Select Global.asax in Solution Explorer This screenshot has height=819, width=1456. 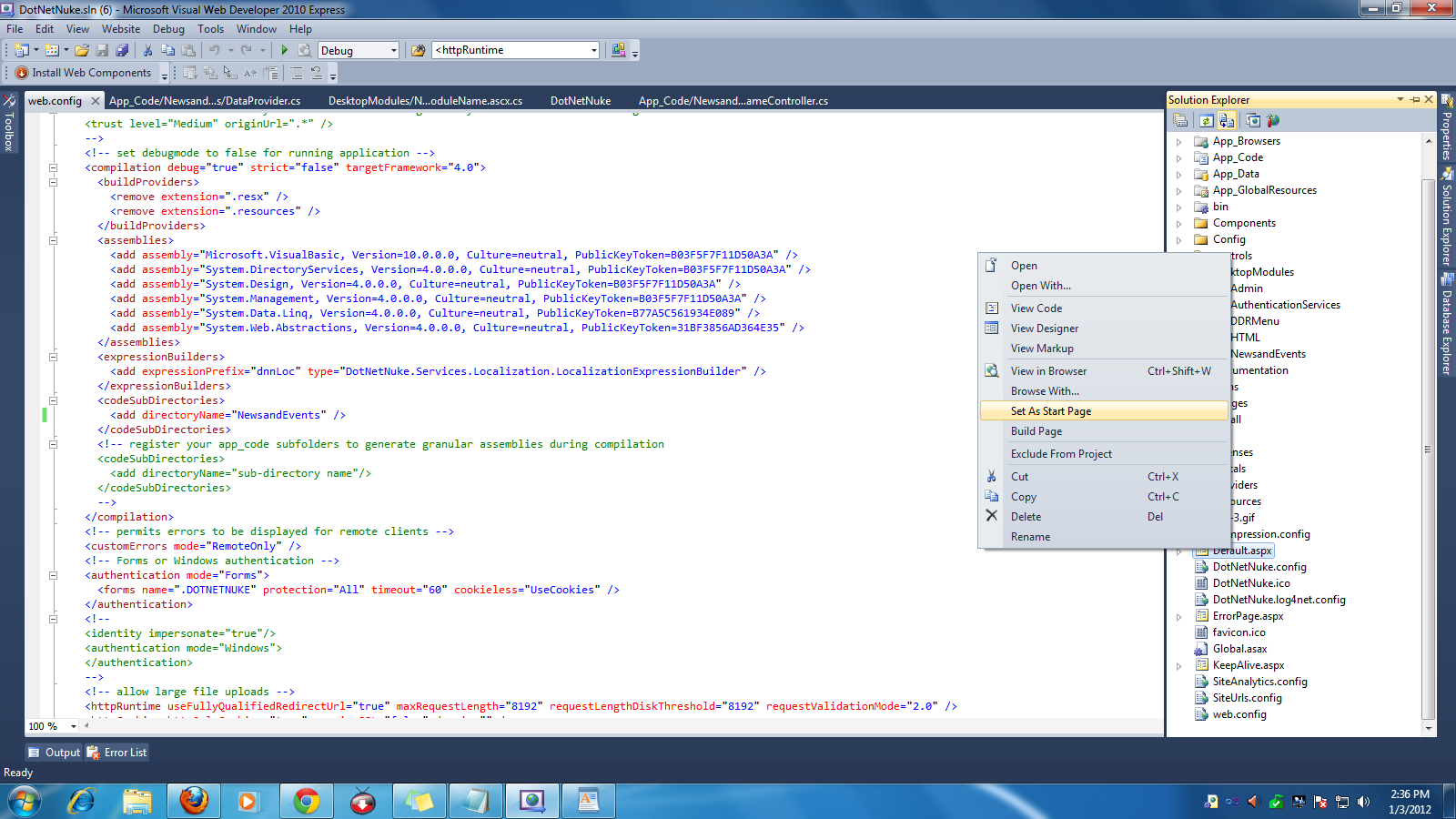coord(1239,649)
